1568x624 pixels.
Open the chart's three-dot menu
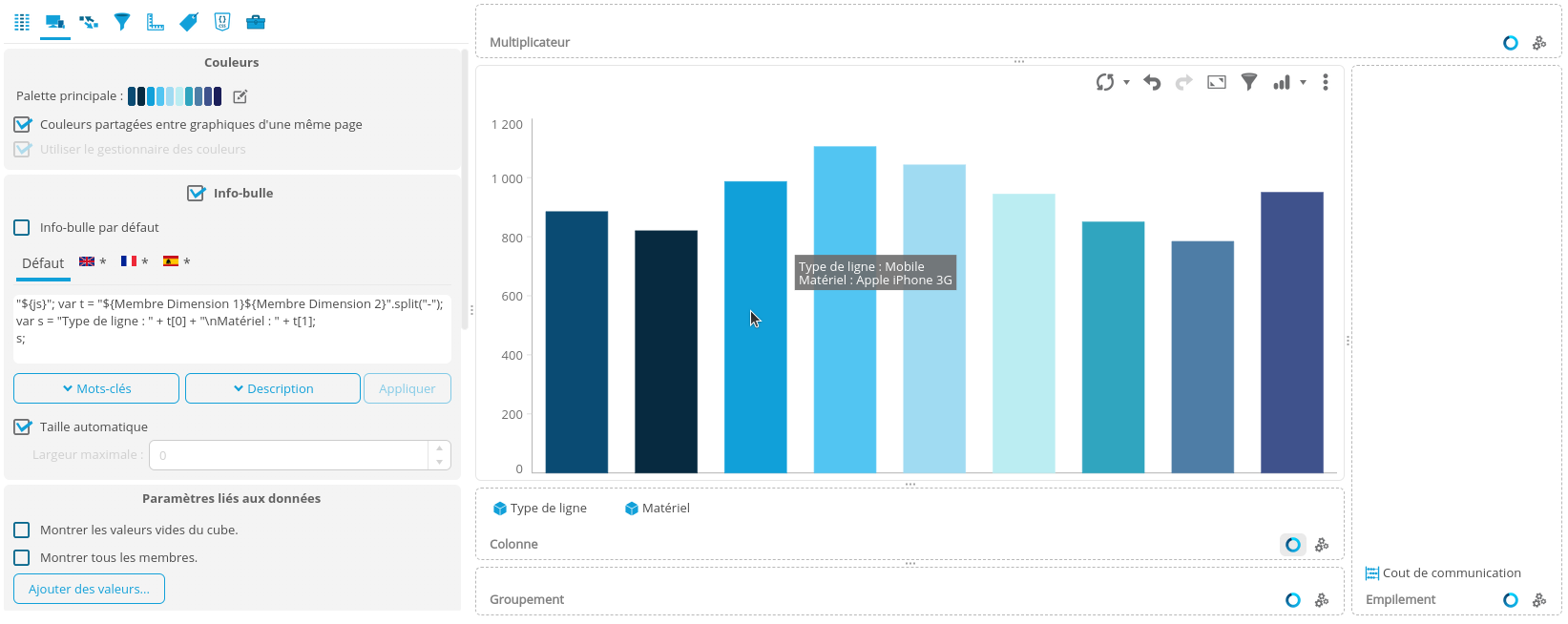[x=1325, y=83]
